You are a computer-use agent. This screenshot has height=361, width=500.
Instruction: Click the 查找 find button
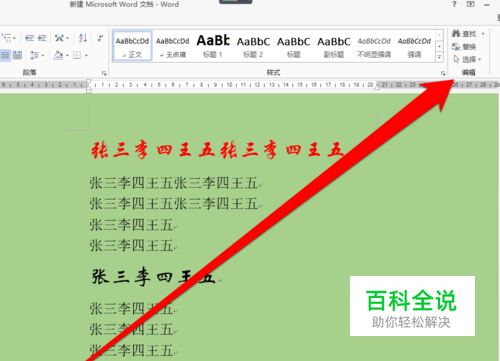click(x=464, y=34)
